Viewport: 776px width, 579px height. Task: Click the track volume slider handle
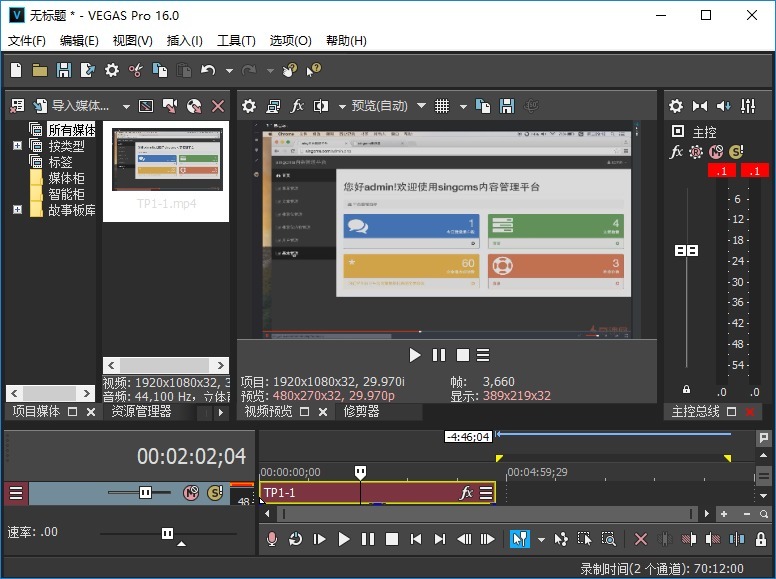[x=145, y=493]
